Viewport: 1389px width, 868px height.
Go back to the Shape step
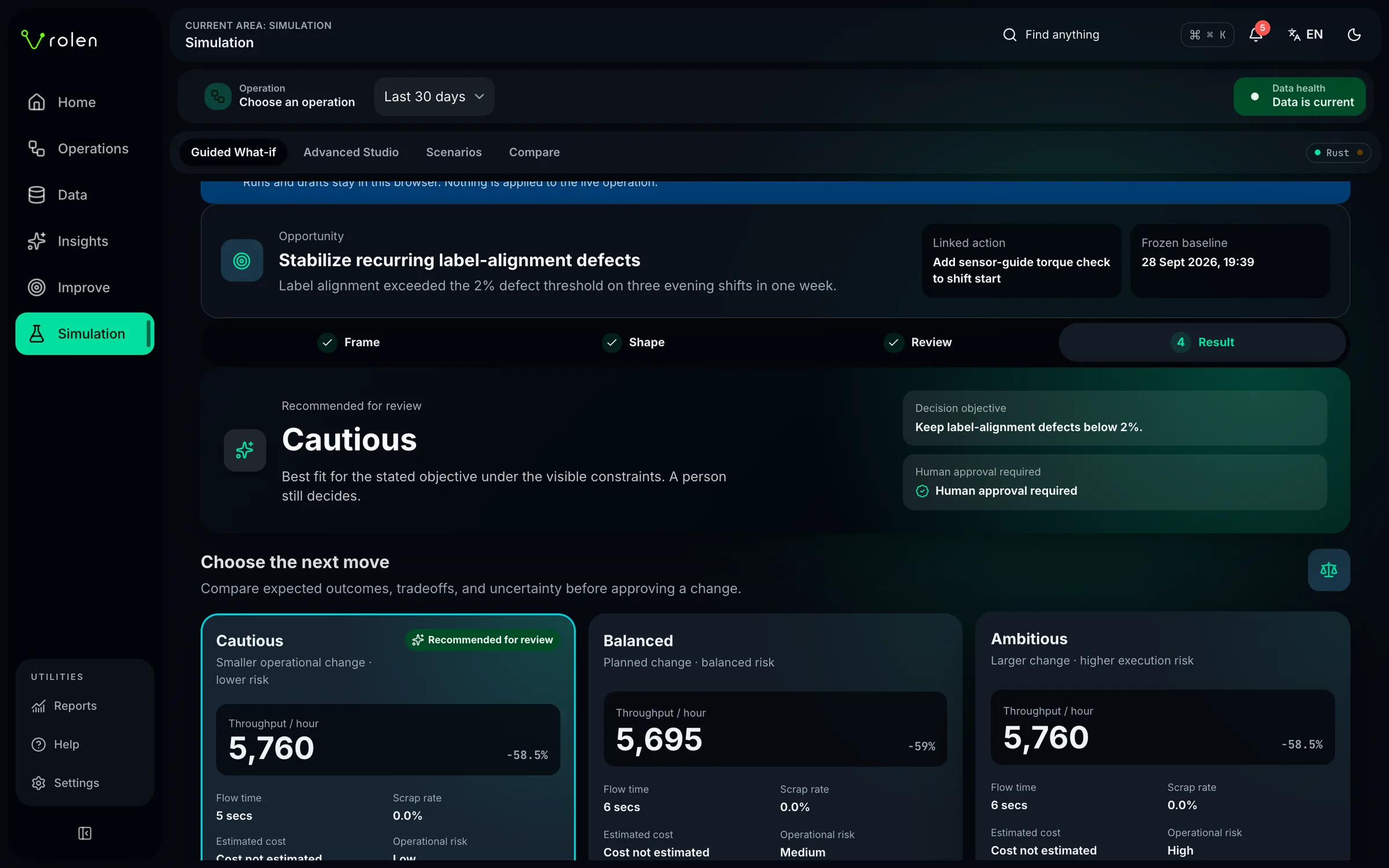[x=633, y=343]
